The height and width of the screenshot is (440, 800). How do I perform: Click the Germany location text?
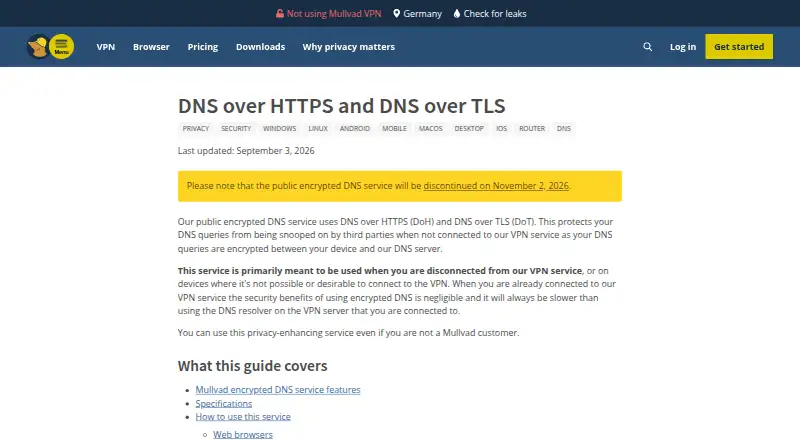(422, 14)
